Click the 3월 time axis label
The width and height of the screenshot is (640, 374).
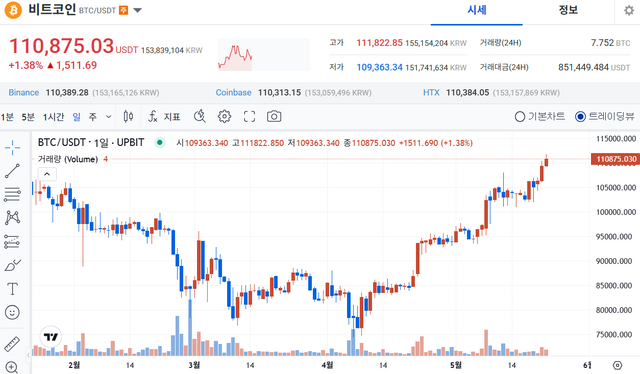194,365
